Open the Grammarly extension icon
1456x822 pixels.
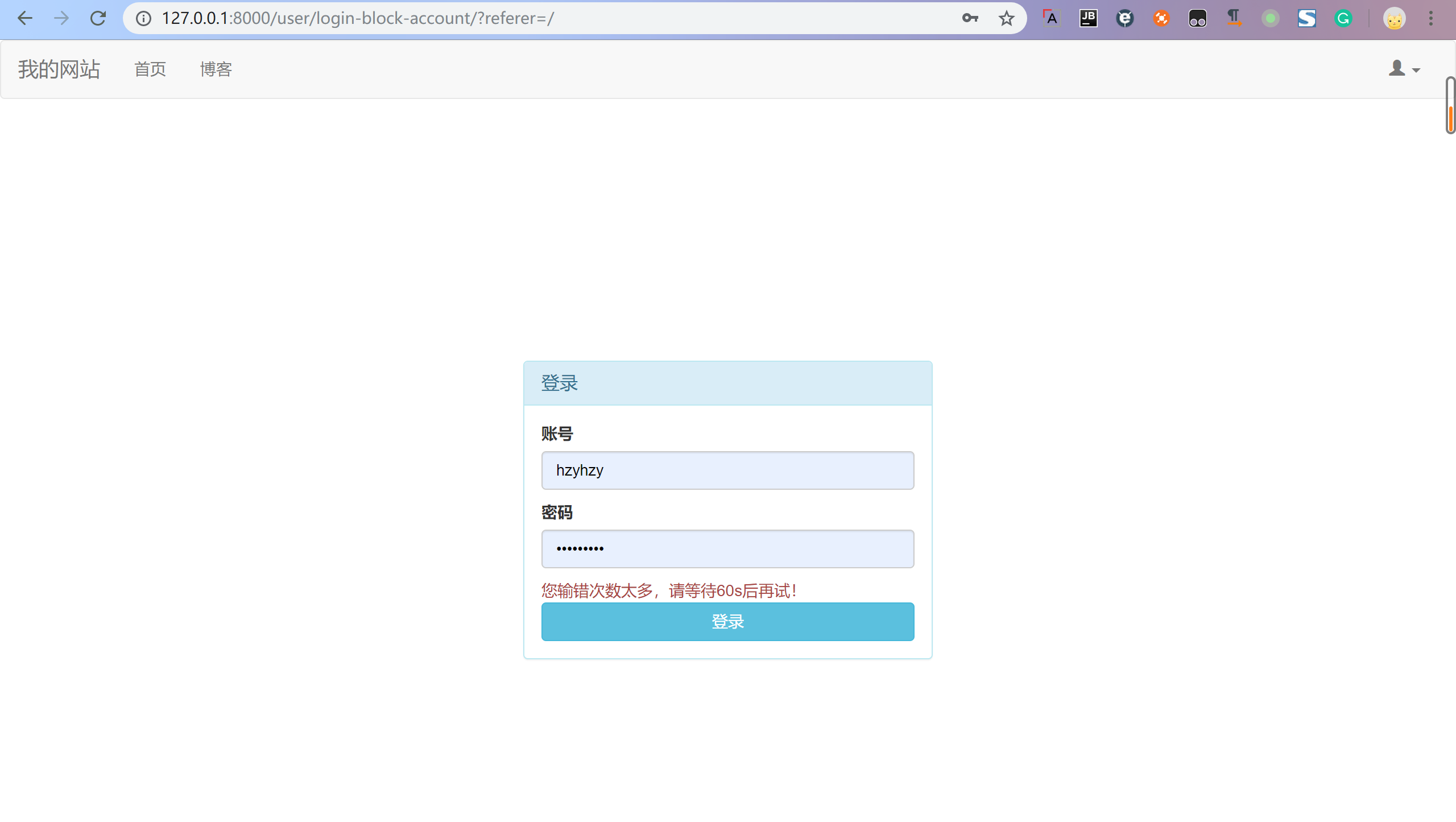(x=1343, y=18)
